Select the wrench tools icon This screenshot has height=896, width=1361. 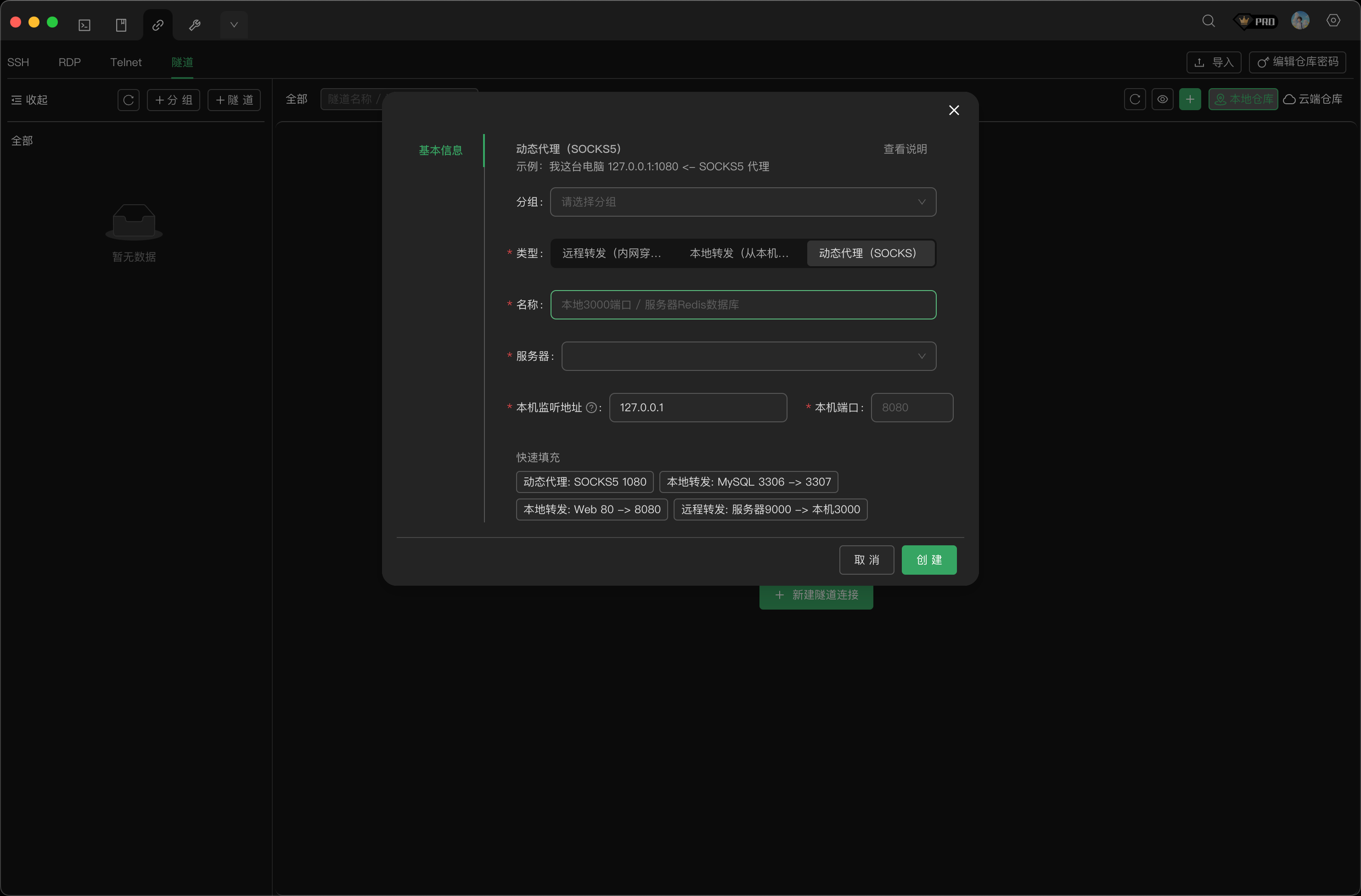[194, 25]
